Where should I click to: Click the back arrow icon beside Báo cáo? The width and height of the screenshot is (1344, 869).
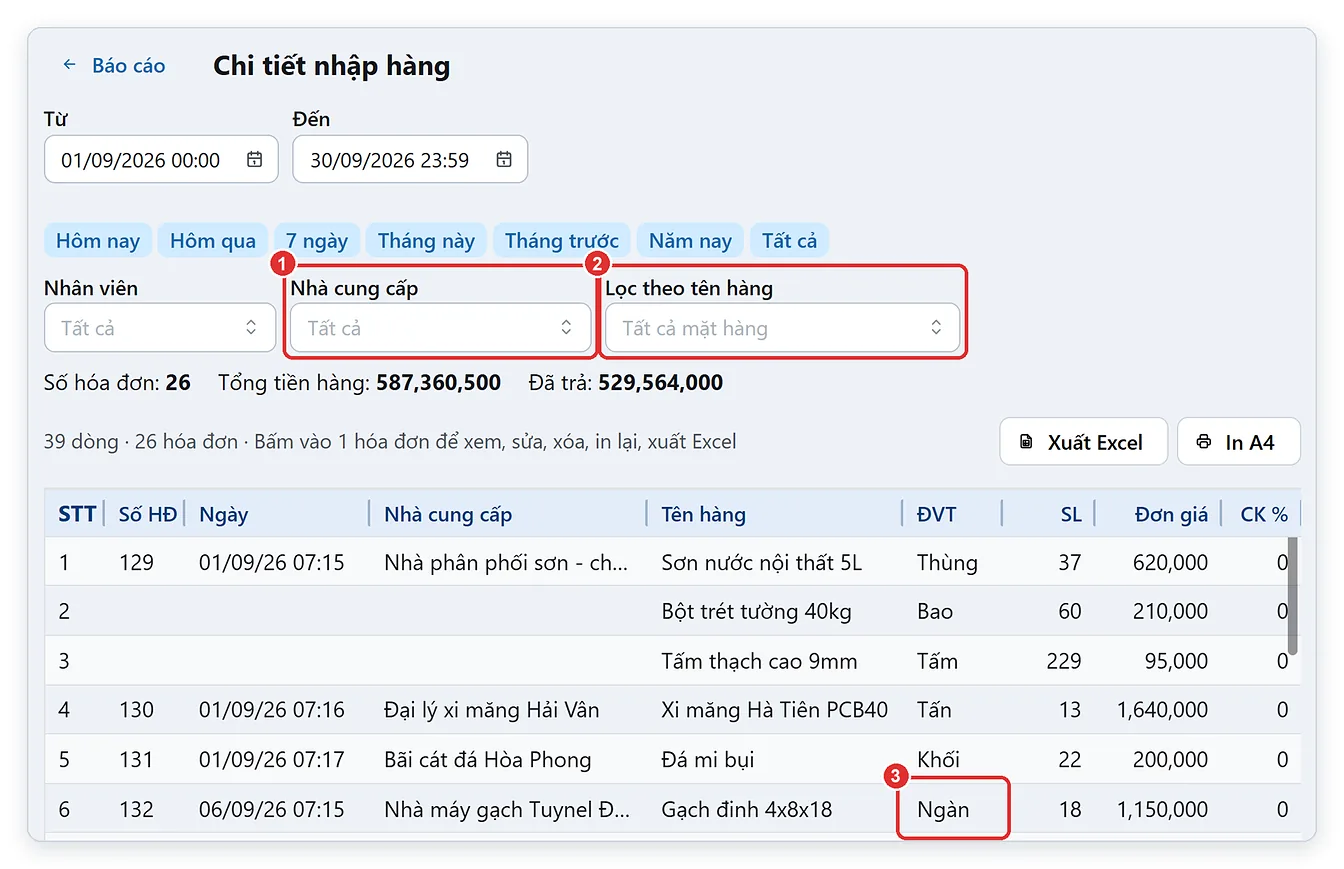(x=69, y=65)
